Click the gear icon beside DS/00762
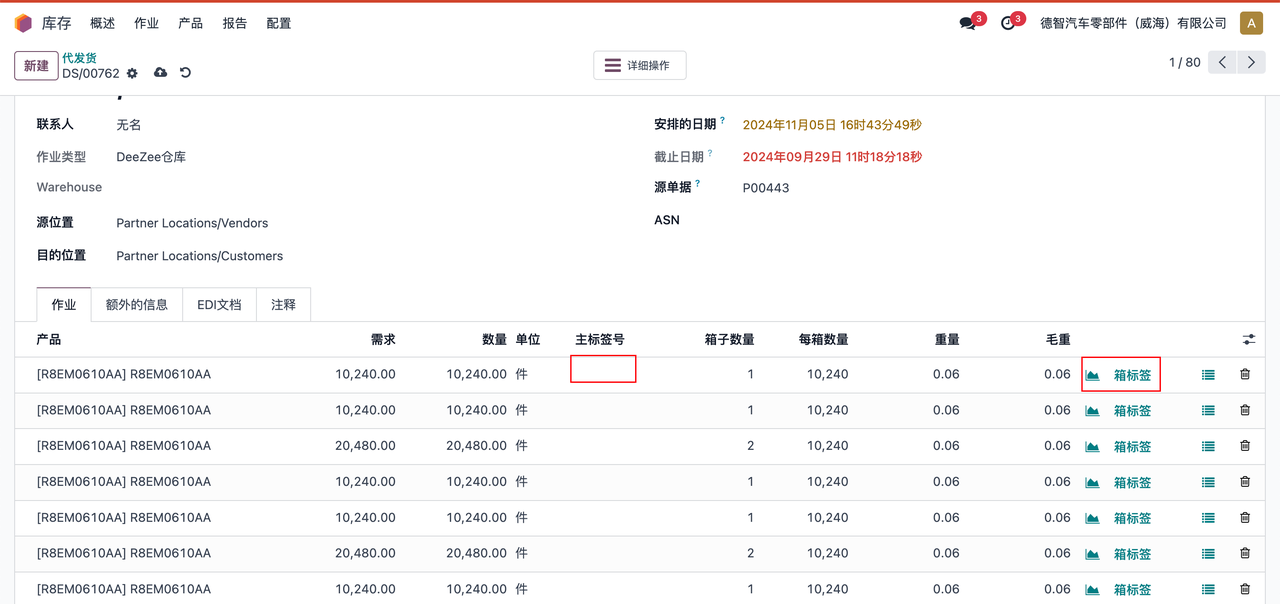This screenshot has width=1280, height=604. tap(132, 73)
